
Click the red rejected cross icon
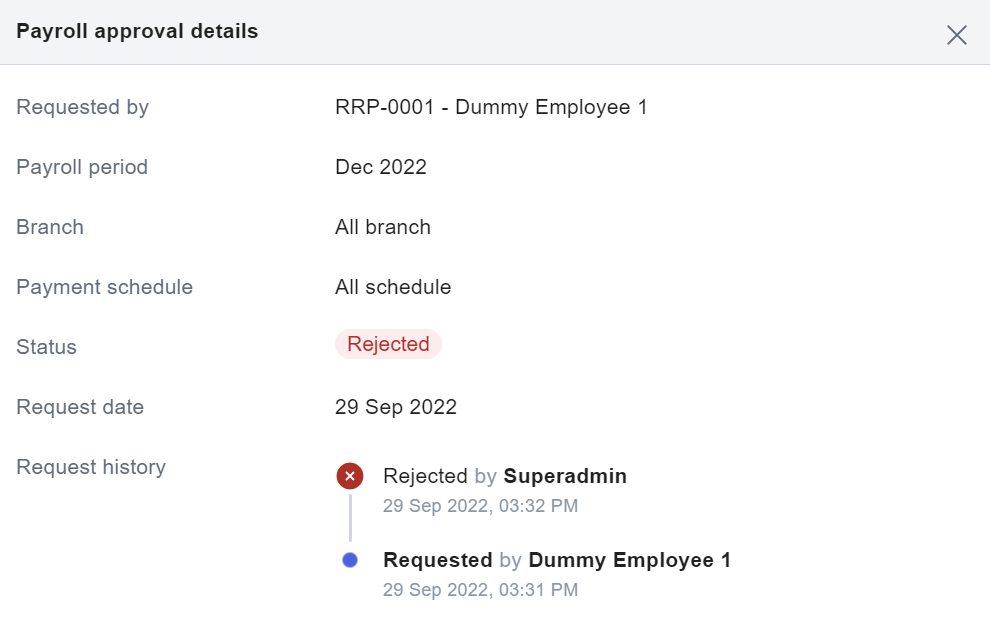(350, 476)
